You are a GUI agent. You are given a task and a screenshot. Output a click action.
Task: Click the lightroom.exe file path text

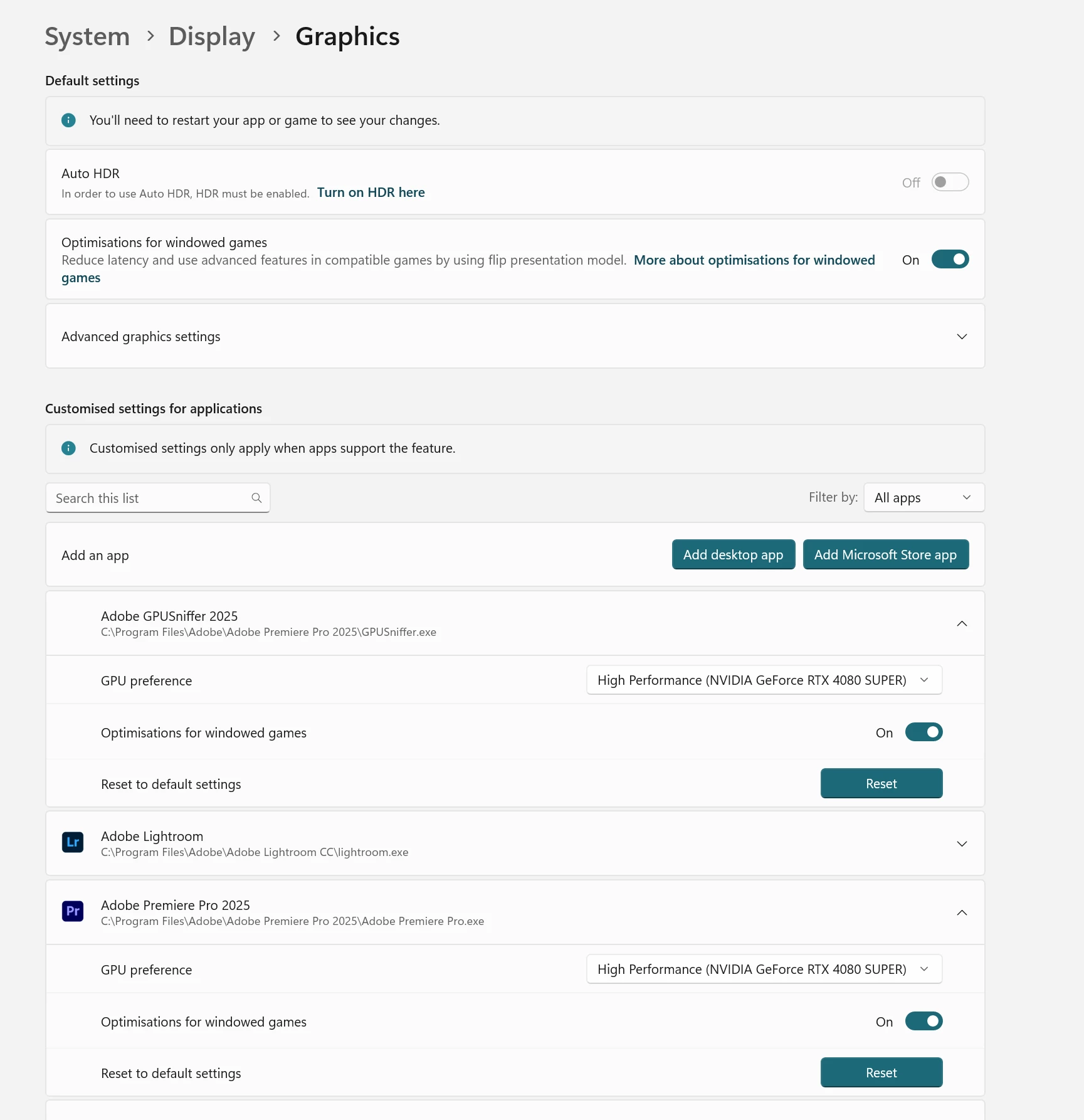[255, 852]
